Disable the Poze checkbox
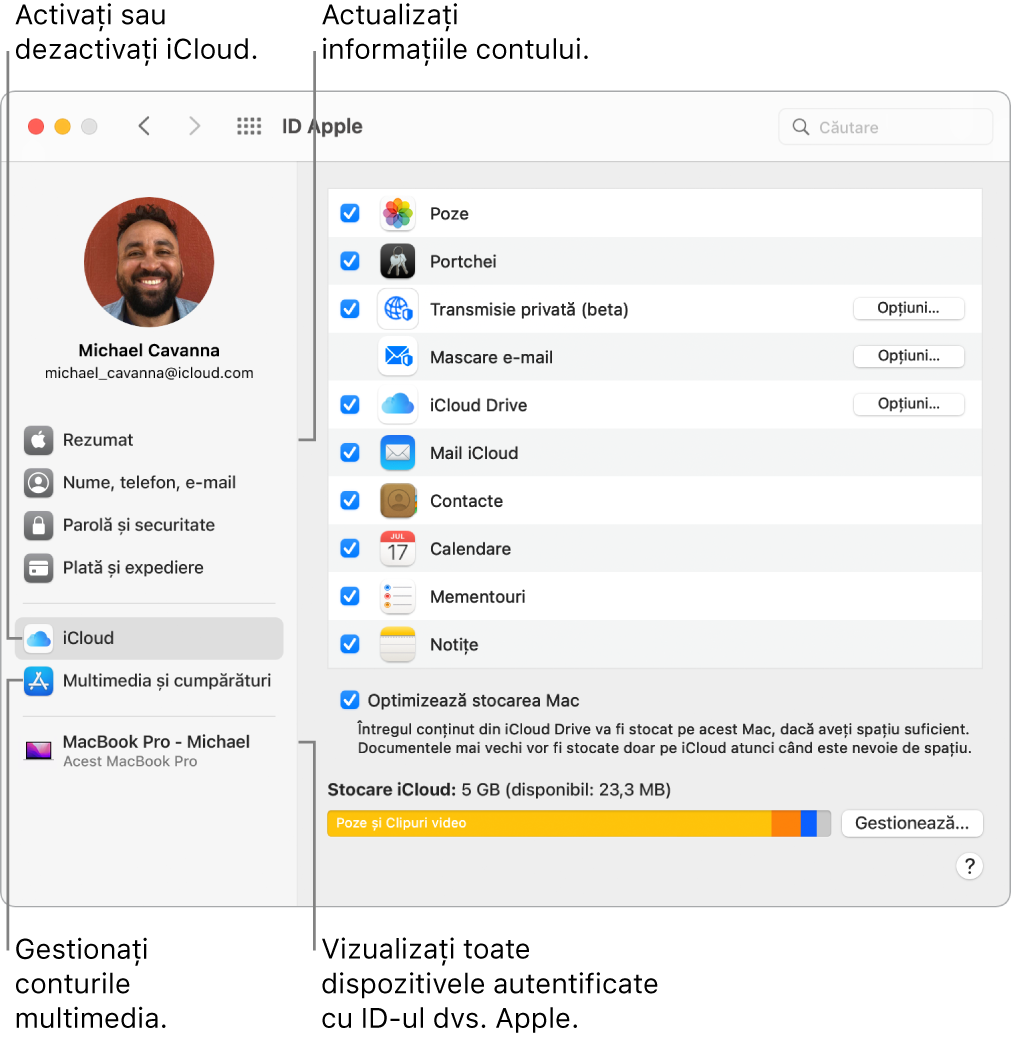 (x=349, y=213)
